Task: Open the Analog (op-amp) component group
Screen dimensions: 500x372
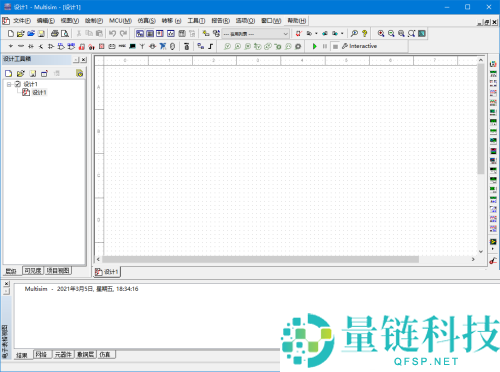Action: coord(51,46)
